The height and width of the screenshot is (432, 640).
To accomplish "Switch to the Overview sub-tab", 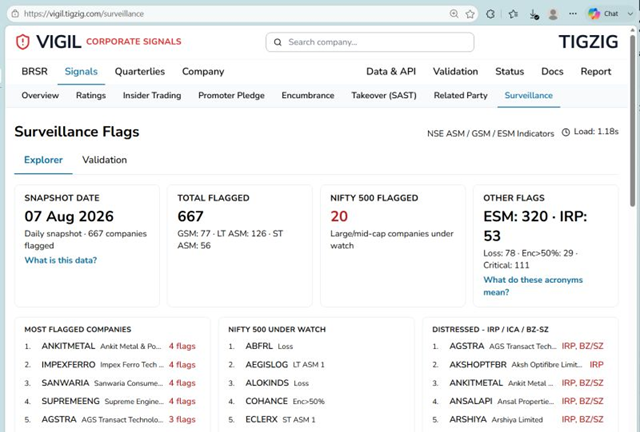I will tap(40, 96).
